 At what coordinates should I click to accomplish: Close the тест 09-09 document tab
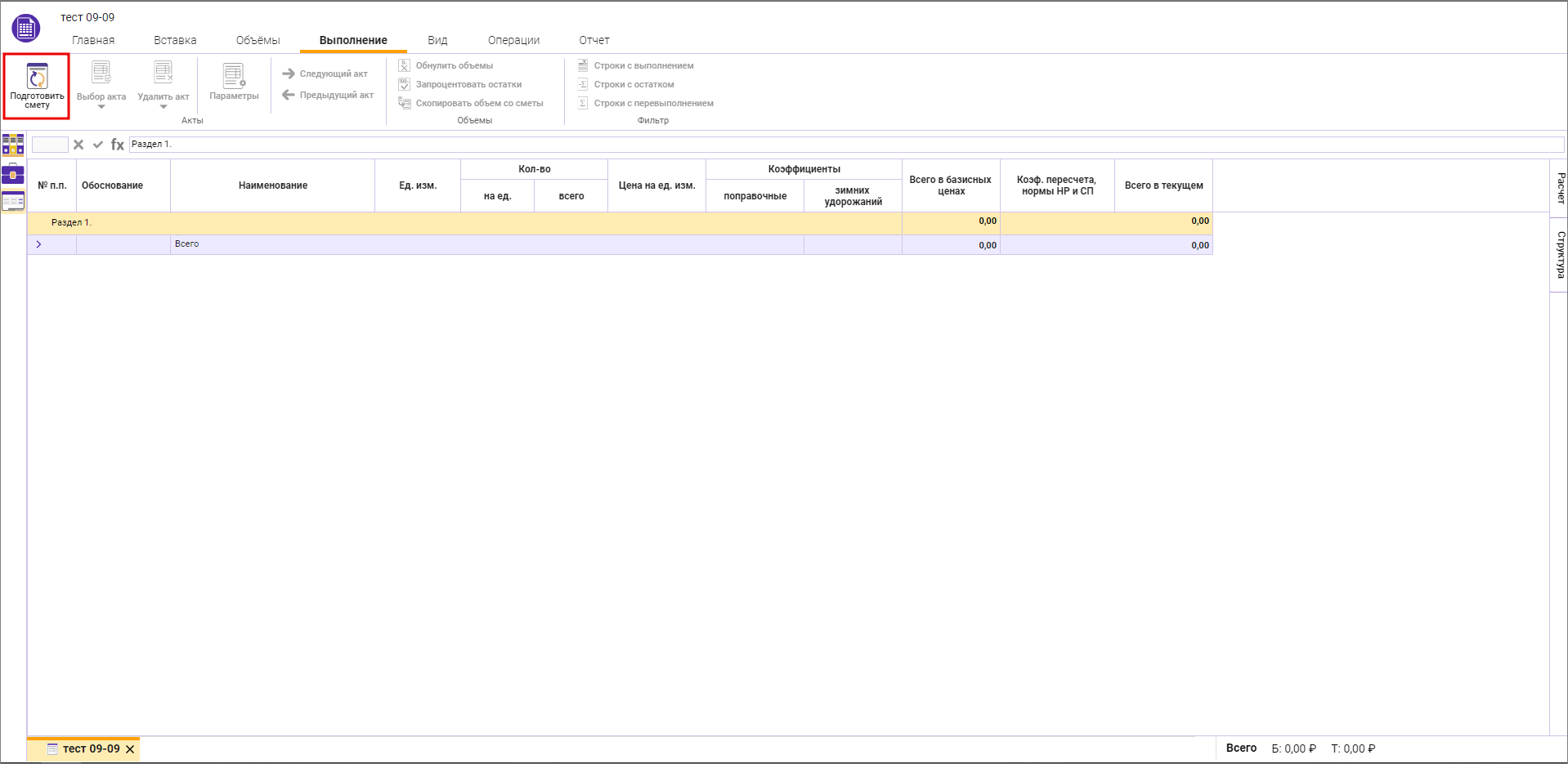[x=130, y=749]
